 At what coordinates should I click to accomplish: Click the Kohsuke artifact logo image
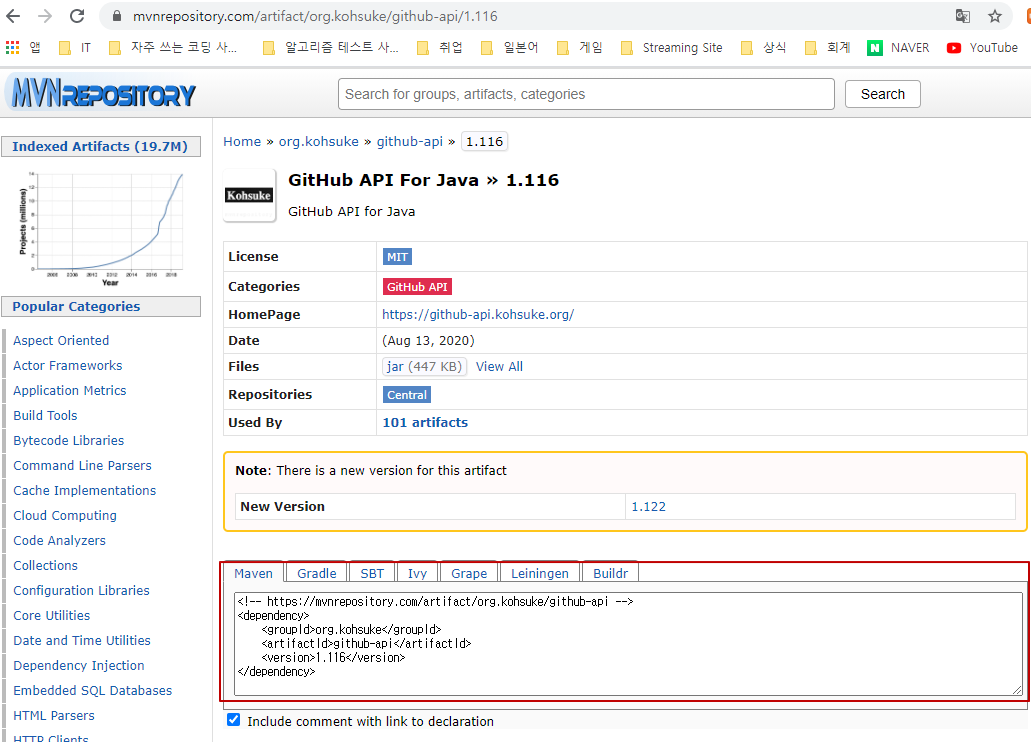point(249,195)
